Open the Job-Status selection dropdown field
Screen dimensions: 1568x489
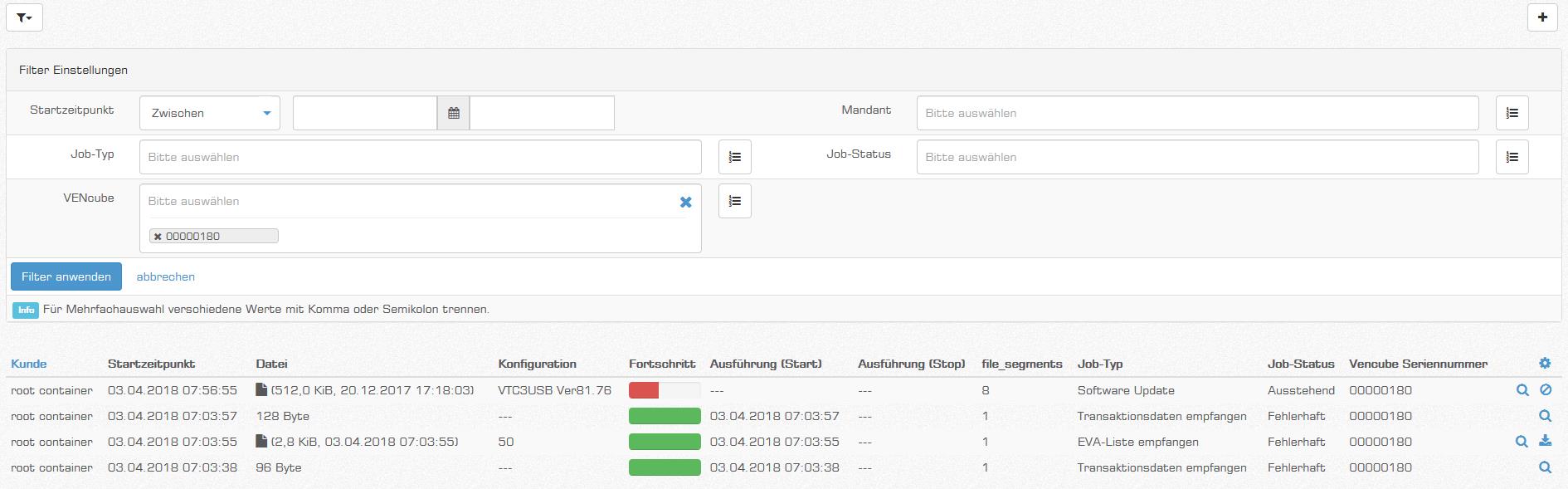[x=1196, y=157]
